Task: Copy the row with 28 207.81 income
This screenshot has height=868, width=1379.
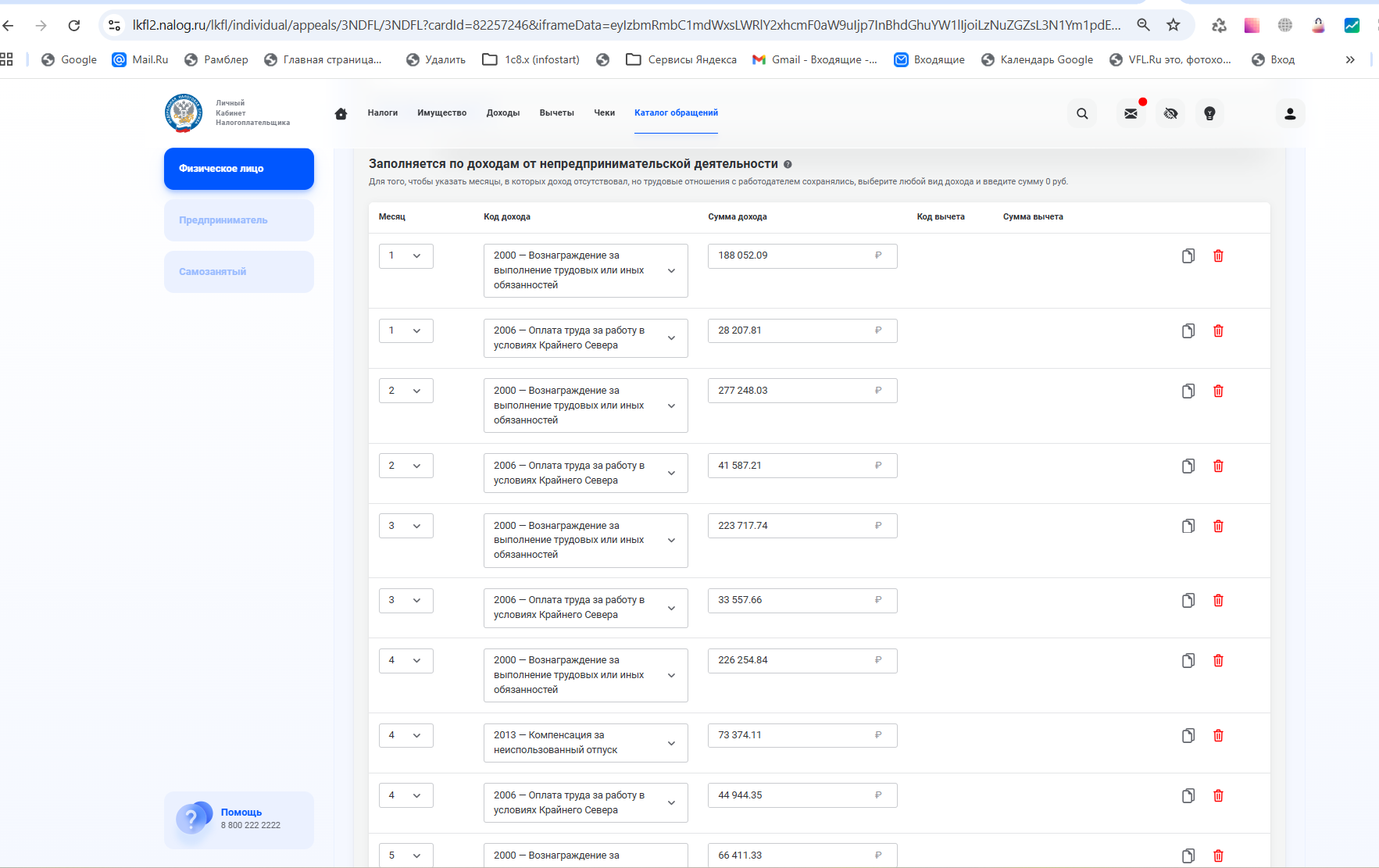Action: tap(1188, 331)
